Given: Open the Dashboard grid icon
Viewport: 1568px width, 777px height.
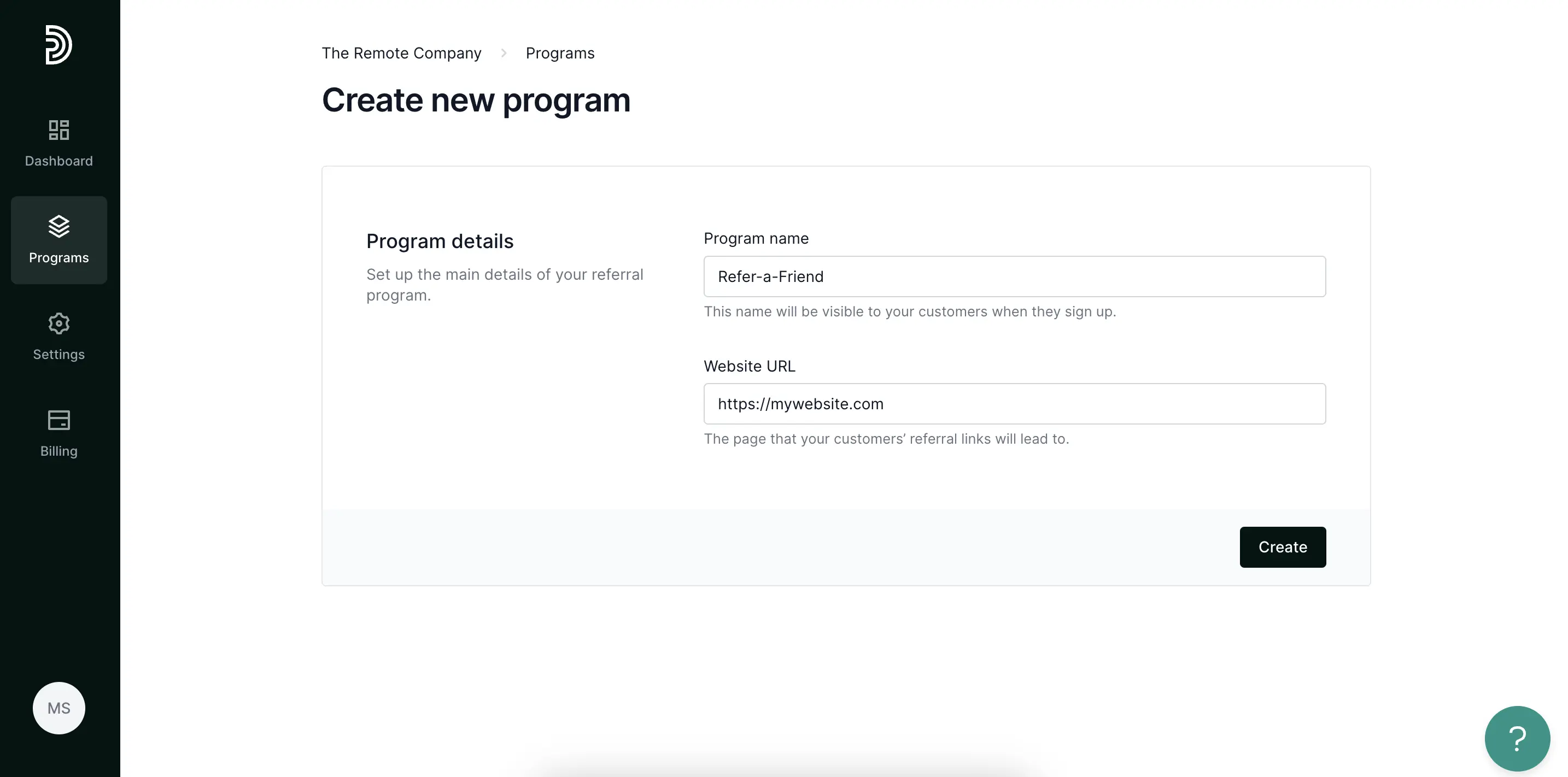Looking at the screenshot, I should pyautogui.click(x=58, y=129).
